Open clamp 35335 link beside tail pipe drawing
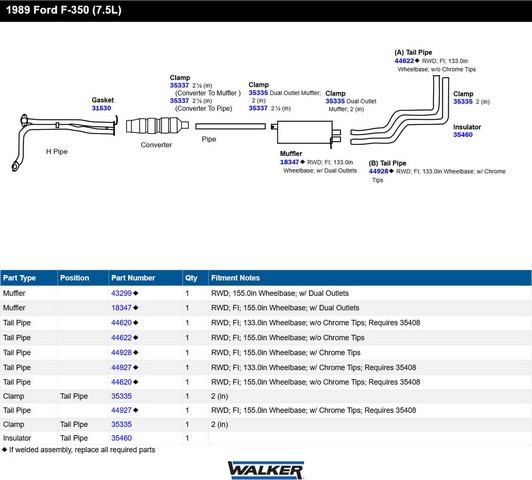The image size is (532, 480). [463, 101]
